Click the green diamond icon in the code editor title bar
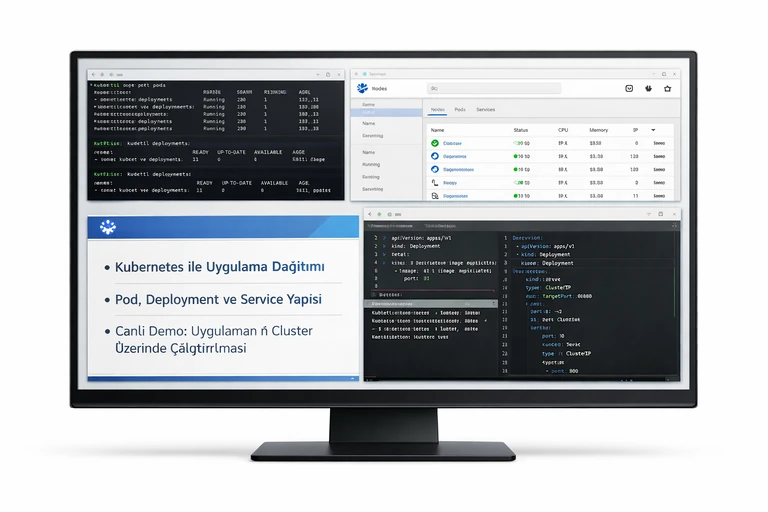 coord(379,214)
